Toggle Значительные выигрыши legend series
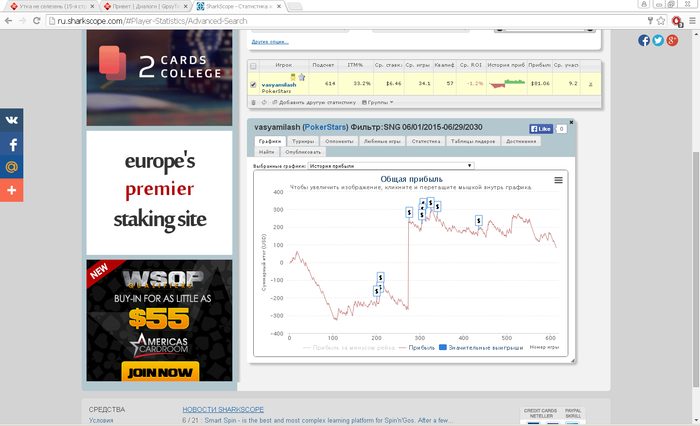Viewport: 700px width, 426px height. coord(481,347)
